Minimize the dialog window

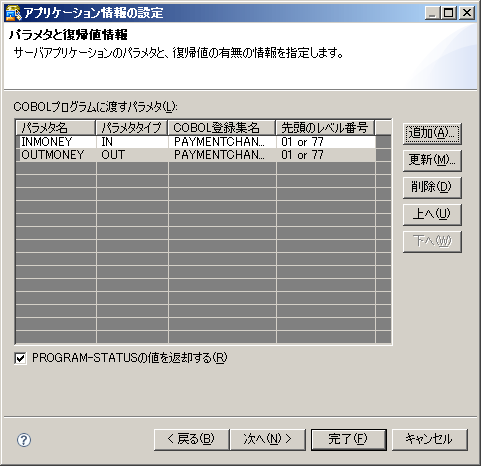(433, 13)
